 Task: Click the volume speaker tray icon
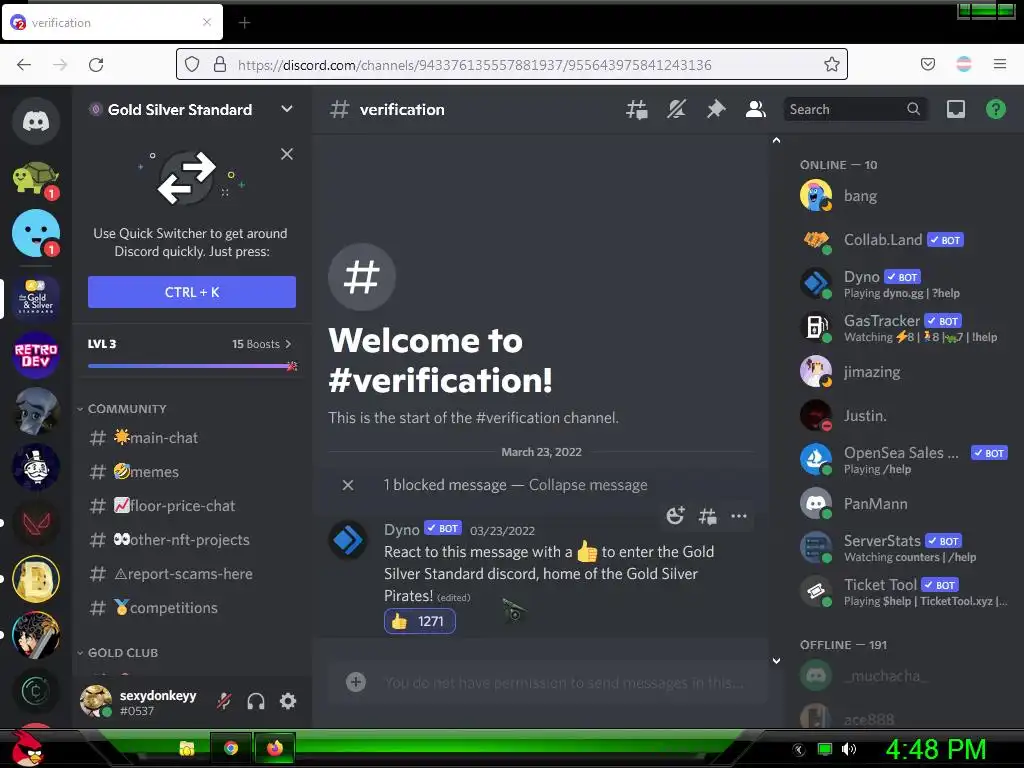tap(849, 749)
